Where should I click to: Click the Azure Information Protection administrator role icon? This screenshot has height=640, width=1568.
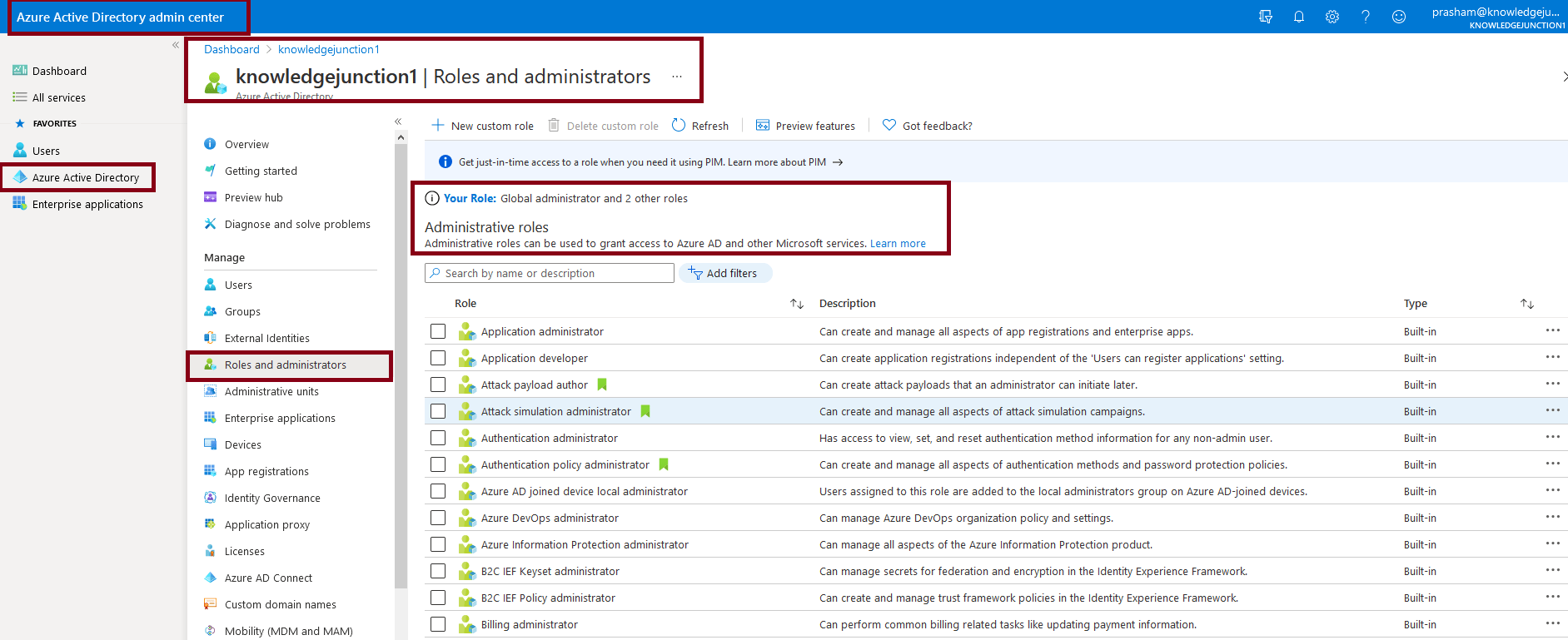coord(467,544)
